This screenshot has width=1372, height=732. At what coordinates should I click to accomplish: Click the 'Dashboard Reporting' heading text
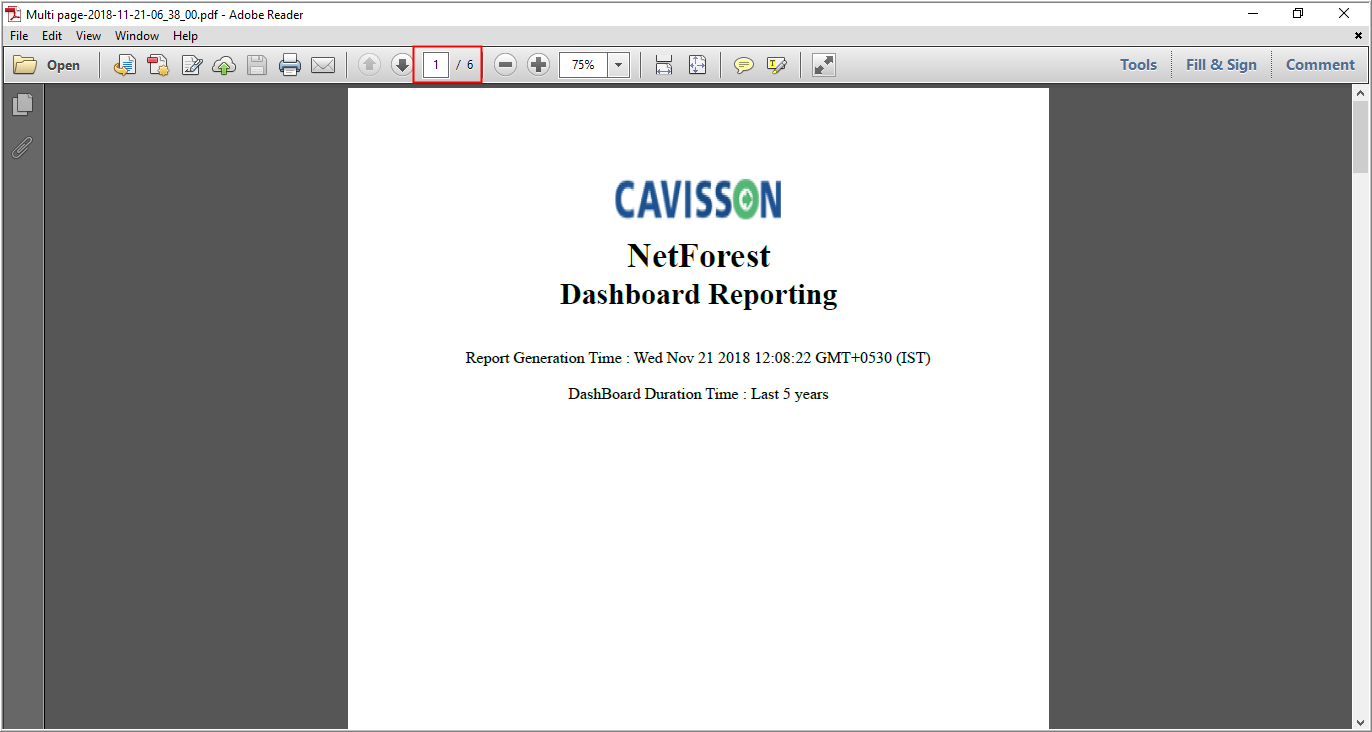(699, 295)
